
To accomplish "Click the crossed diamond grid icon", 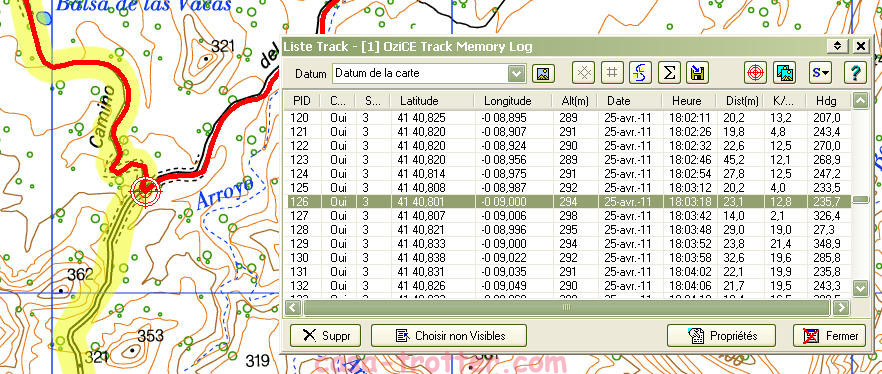I will [583, 73].
